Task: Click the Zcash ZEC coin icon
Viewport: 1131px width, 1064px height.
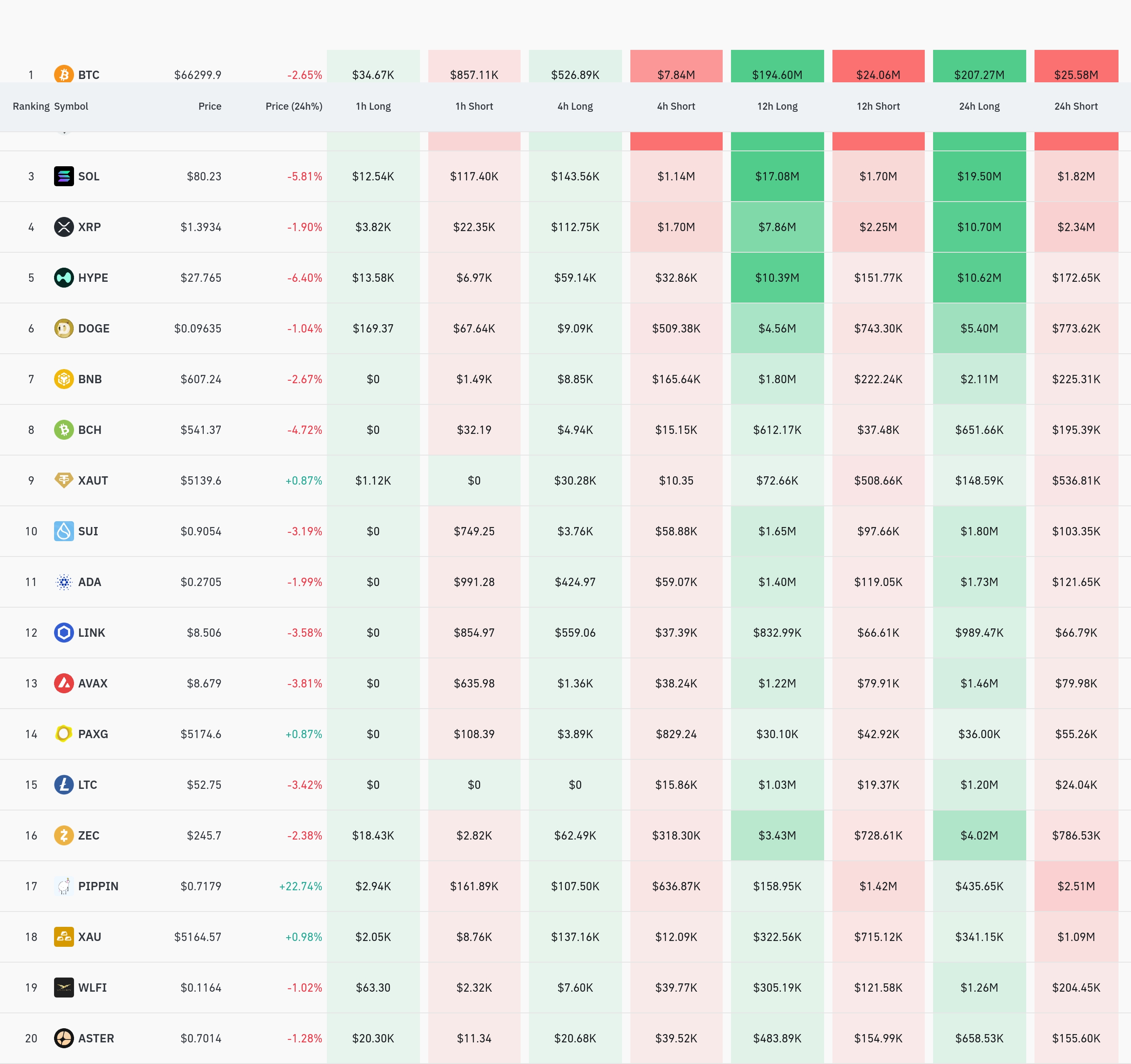Action: point(64,835)
